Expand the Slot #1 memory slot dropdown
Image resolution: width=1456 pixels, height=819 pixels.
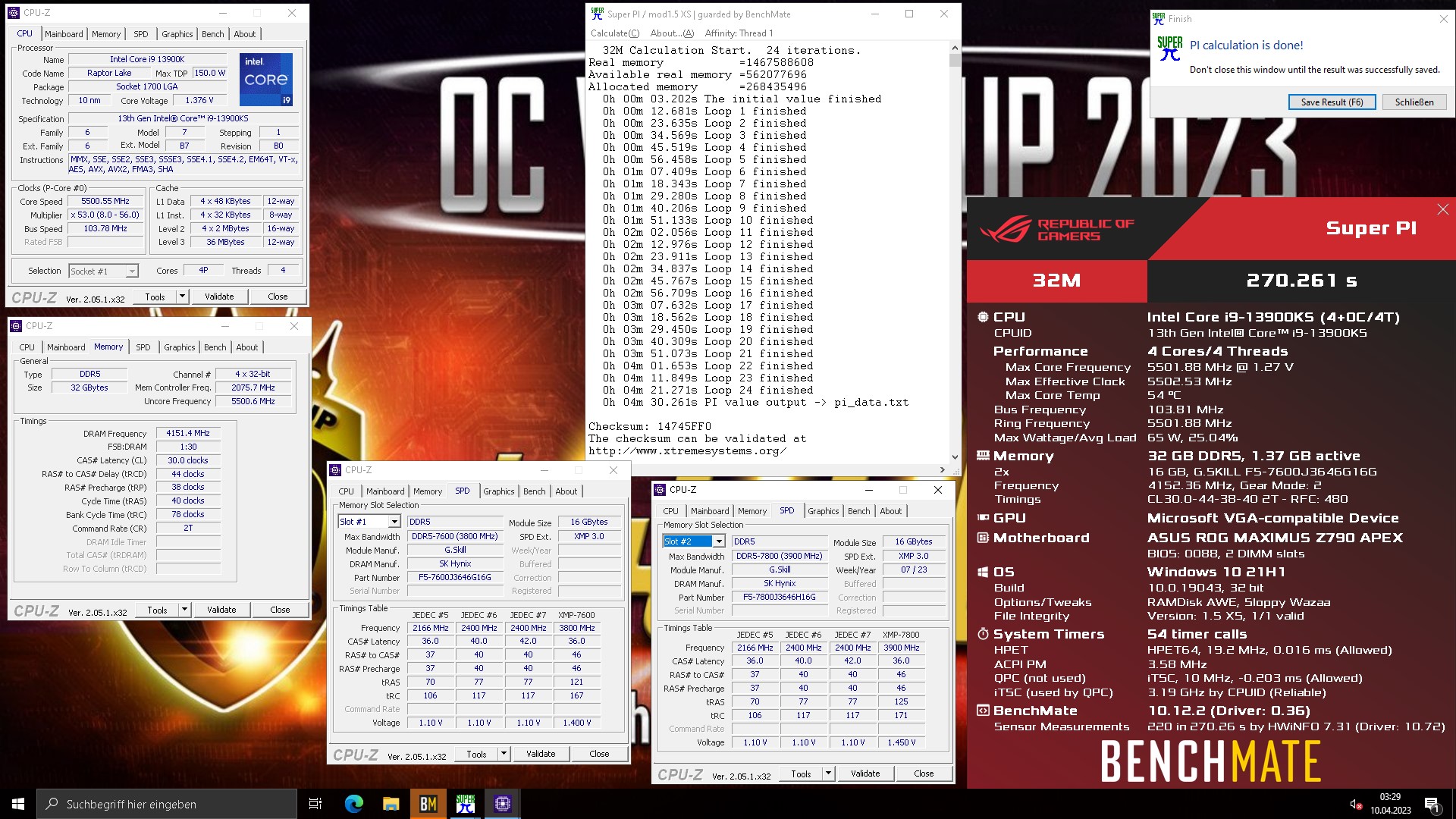pos(394,522)
